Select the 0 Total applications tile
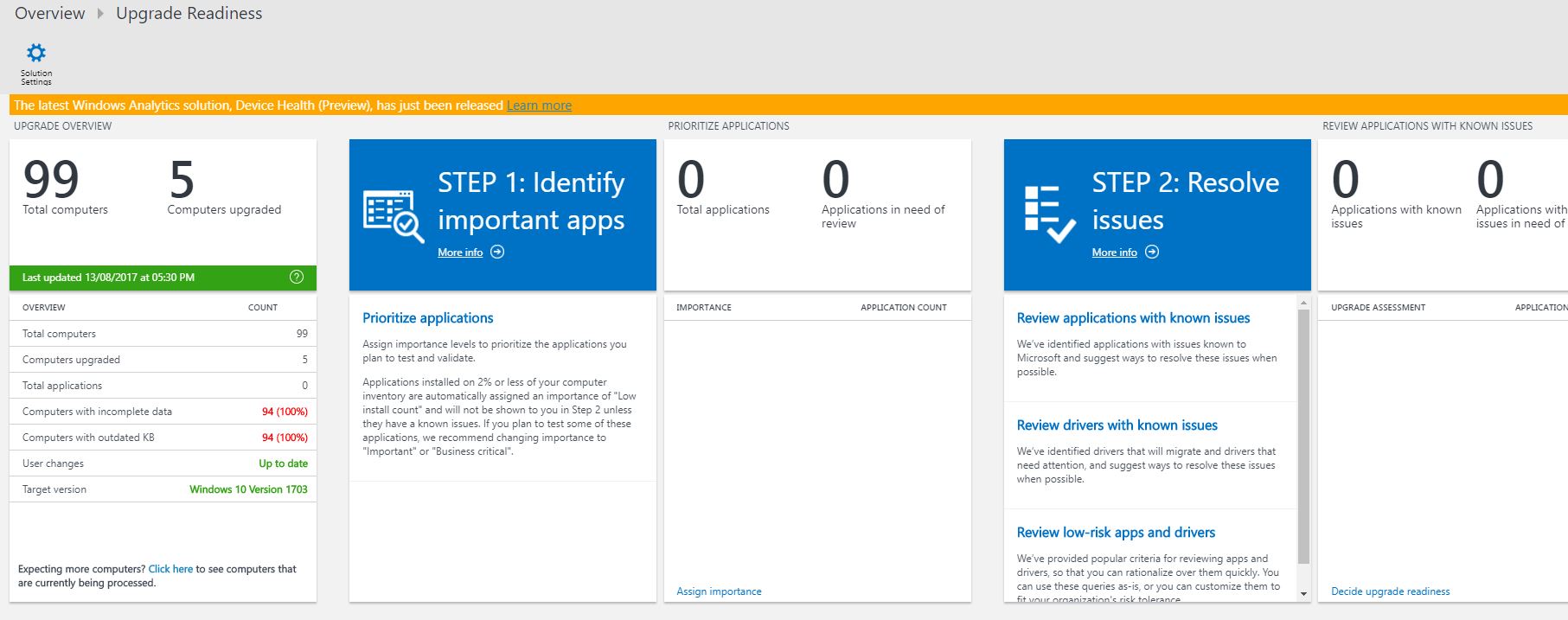Image resolution: width=1568 pixels, height=620 pixels. coord(723,187)
